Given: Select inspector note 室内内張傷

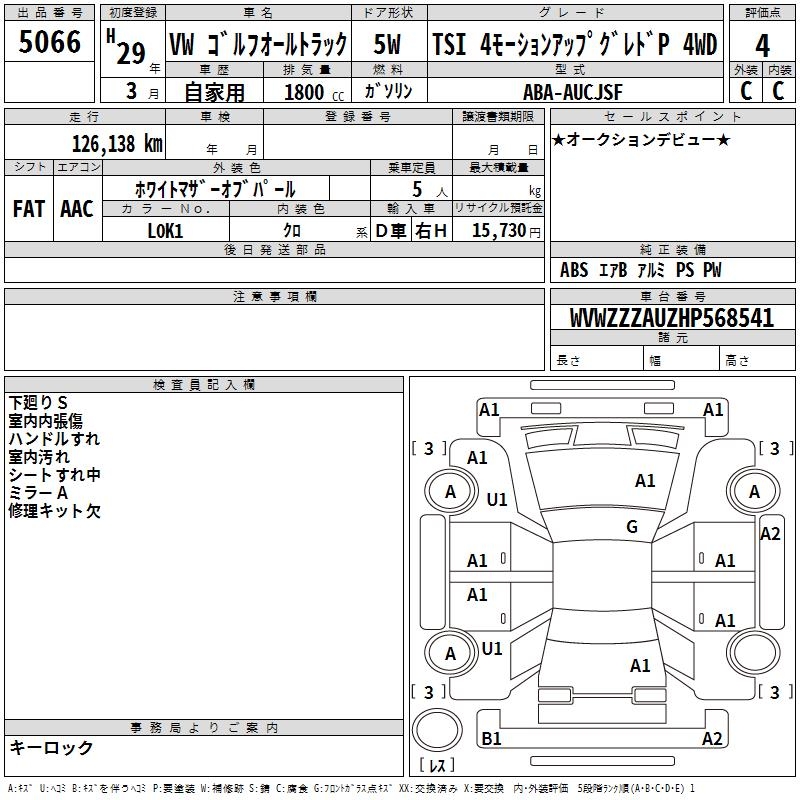Looking at the screenshot, I should coord(45,420).
